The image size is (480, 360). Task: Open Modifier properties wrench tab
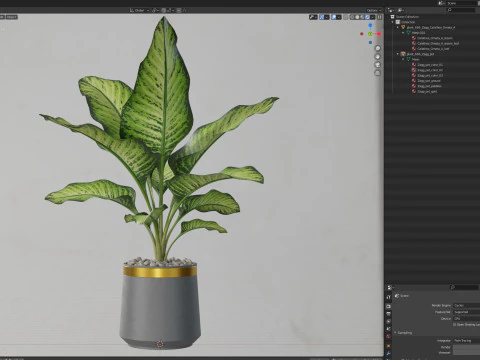pos(388,353)
